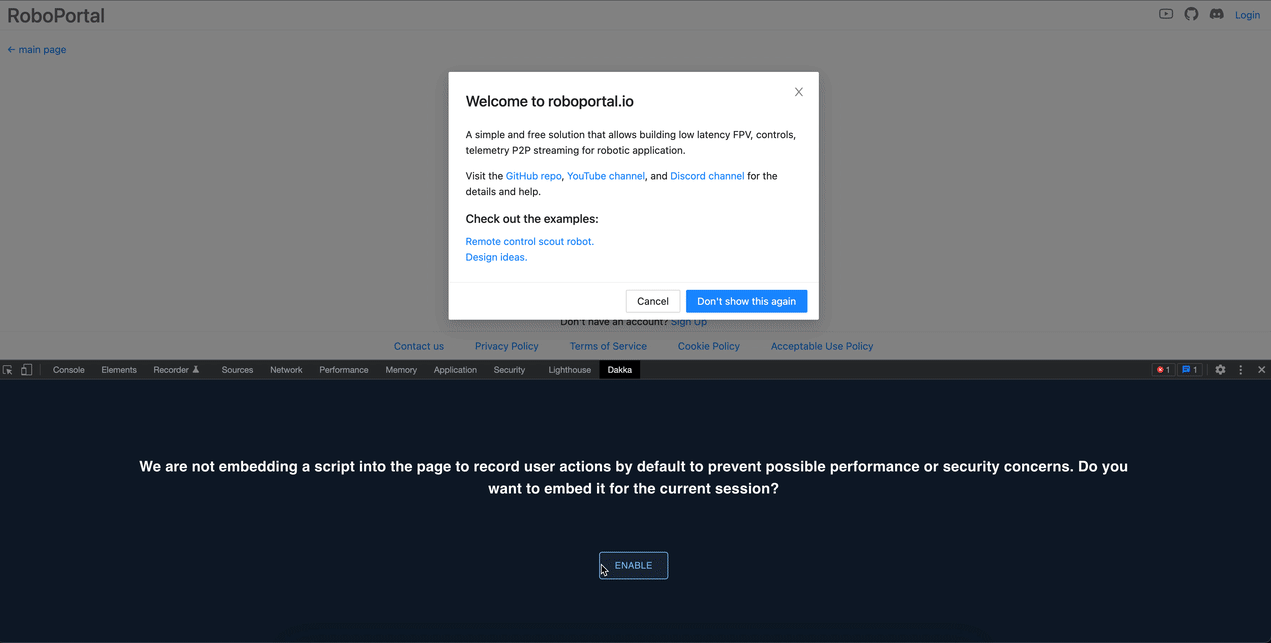Switch to the Console tab
The width and height of the screenshot is (1271, 643).
pos(69,370)
